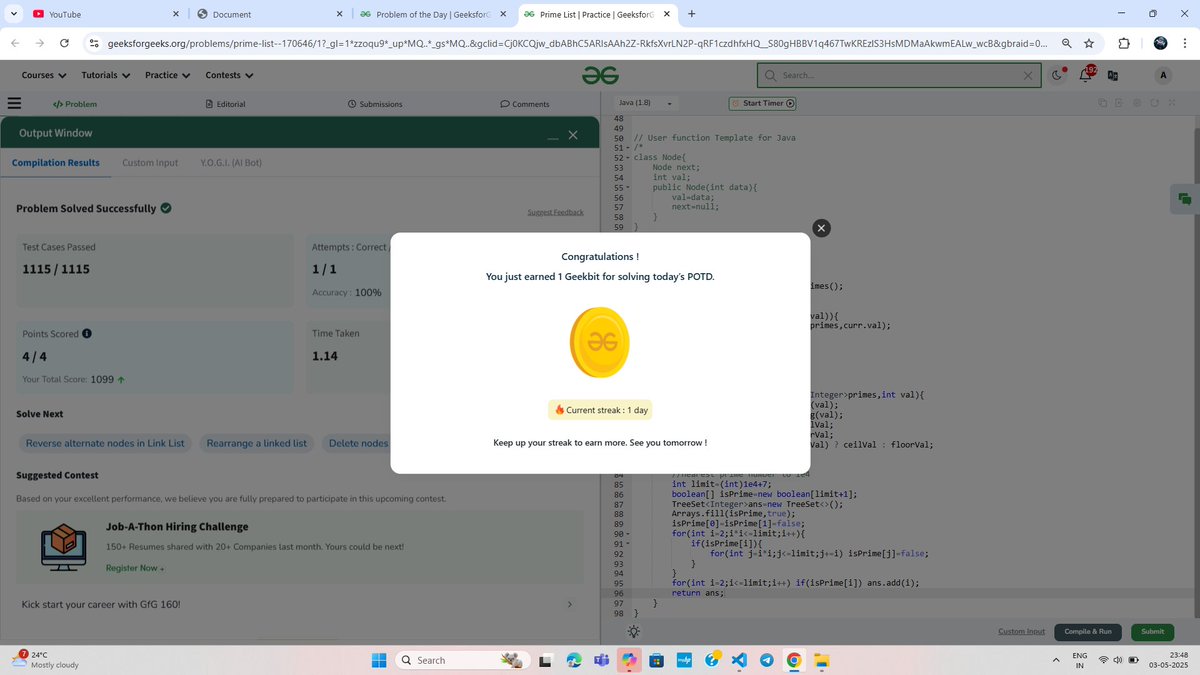The height and width of the screenshot is (675, 1200).
Task: Click the Chrome zoom magnifier icon
Action: [x=1067, y=43]
